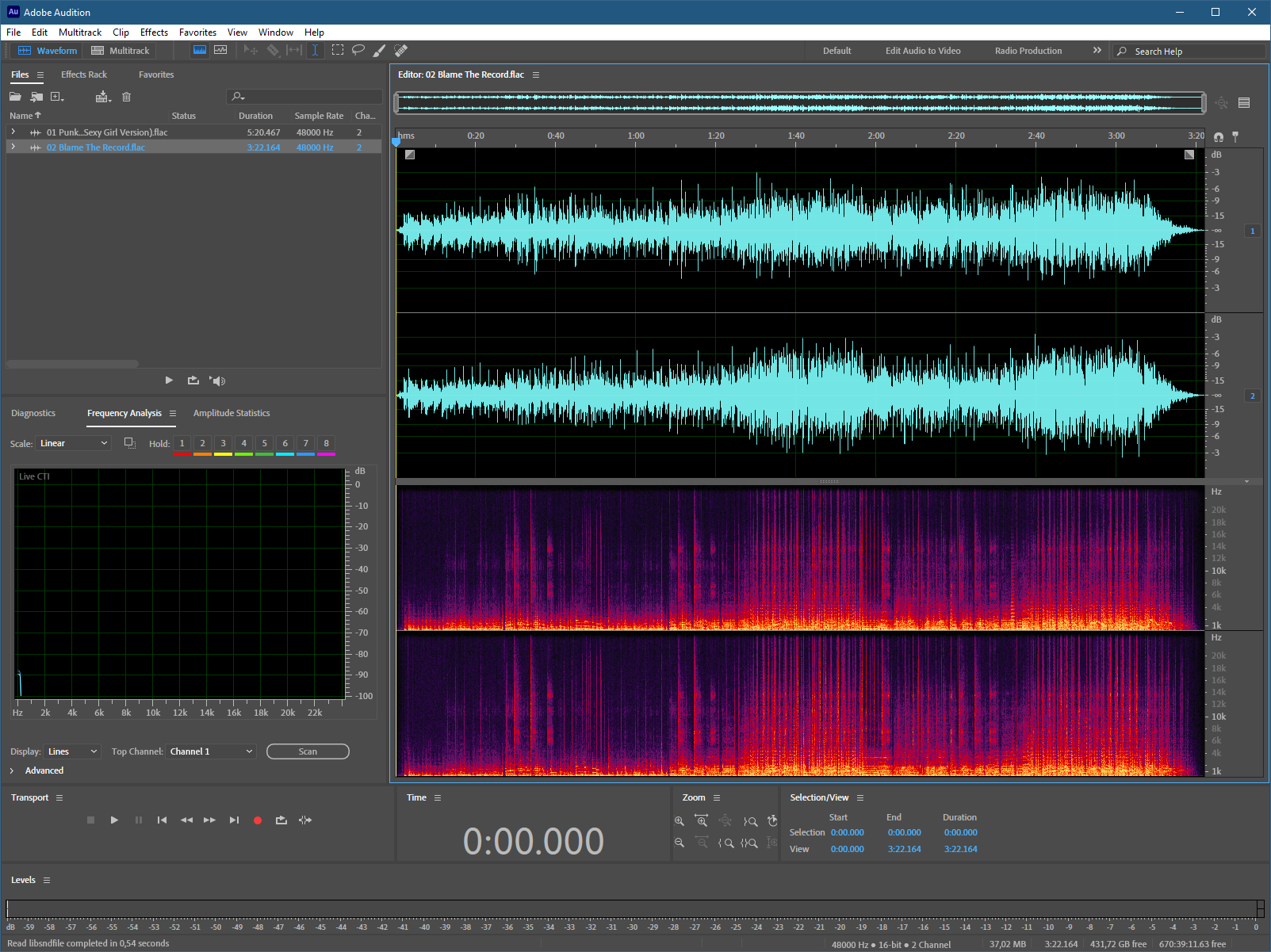Click the Fast Forward transport button
This screenshot has height=952, width=1271.
[x=209, y=820]
